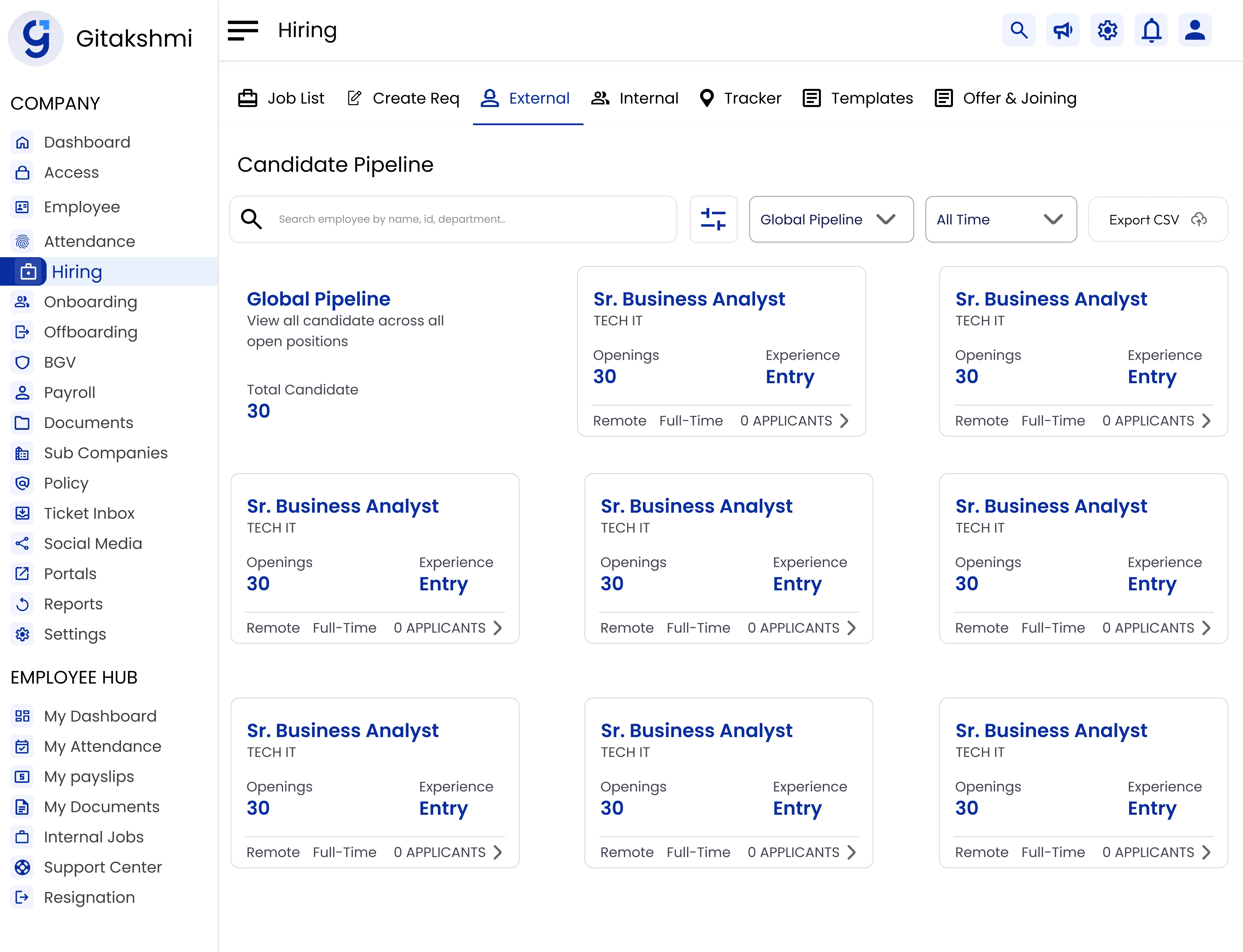Open notifications bell icon
Viewport: 1243px width, 952px height.
click(x=1151, y=30)
